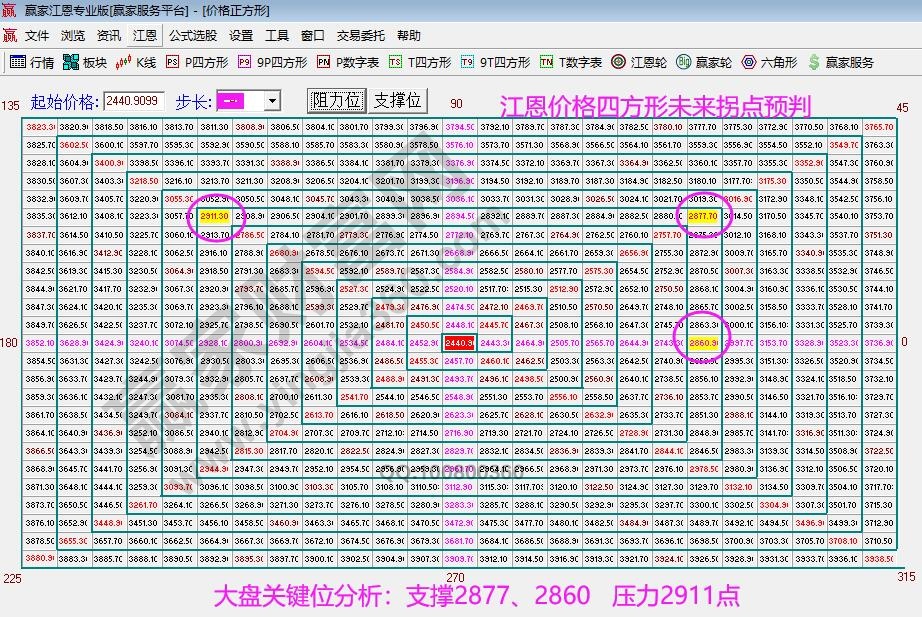Toggle the 支撑位 support level display
This screenshot has height=617, width=922.
398,100
